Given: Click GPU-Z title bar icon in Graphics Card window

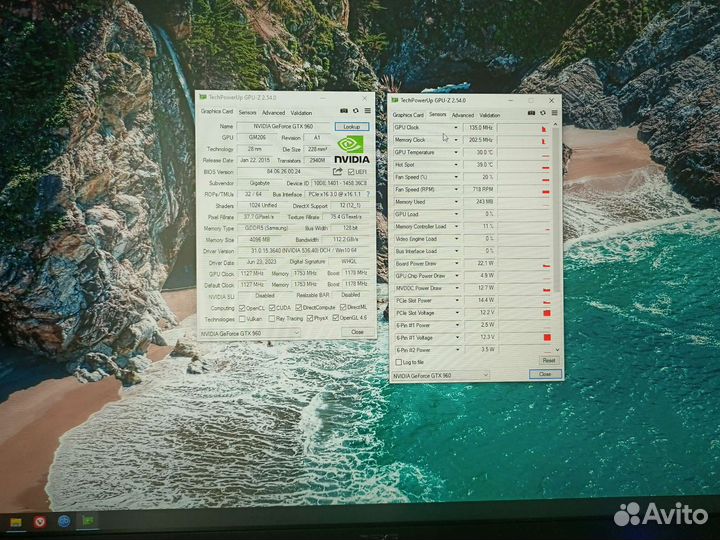Looking at the screenshot, I should (202, 97).
